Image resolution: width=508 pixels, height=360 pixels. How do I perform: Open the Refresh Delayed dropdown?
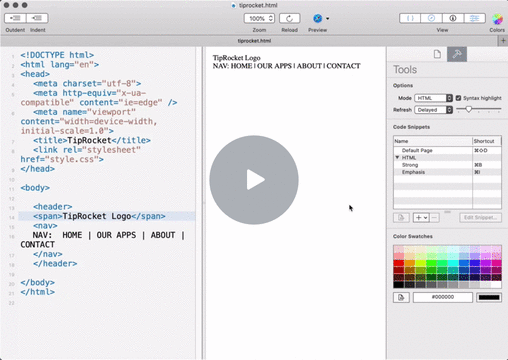pos(433,110)
